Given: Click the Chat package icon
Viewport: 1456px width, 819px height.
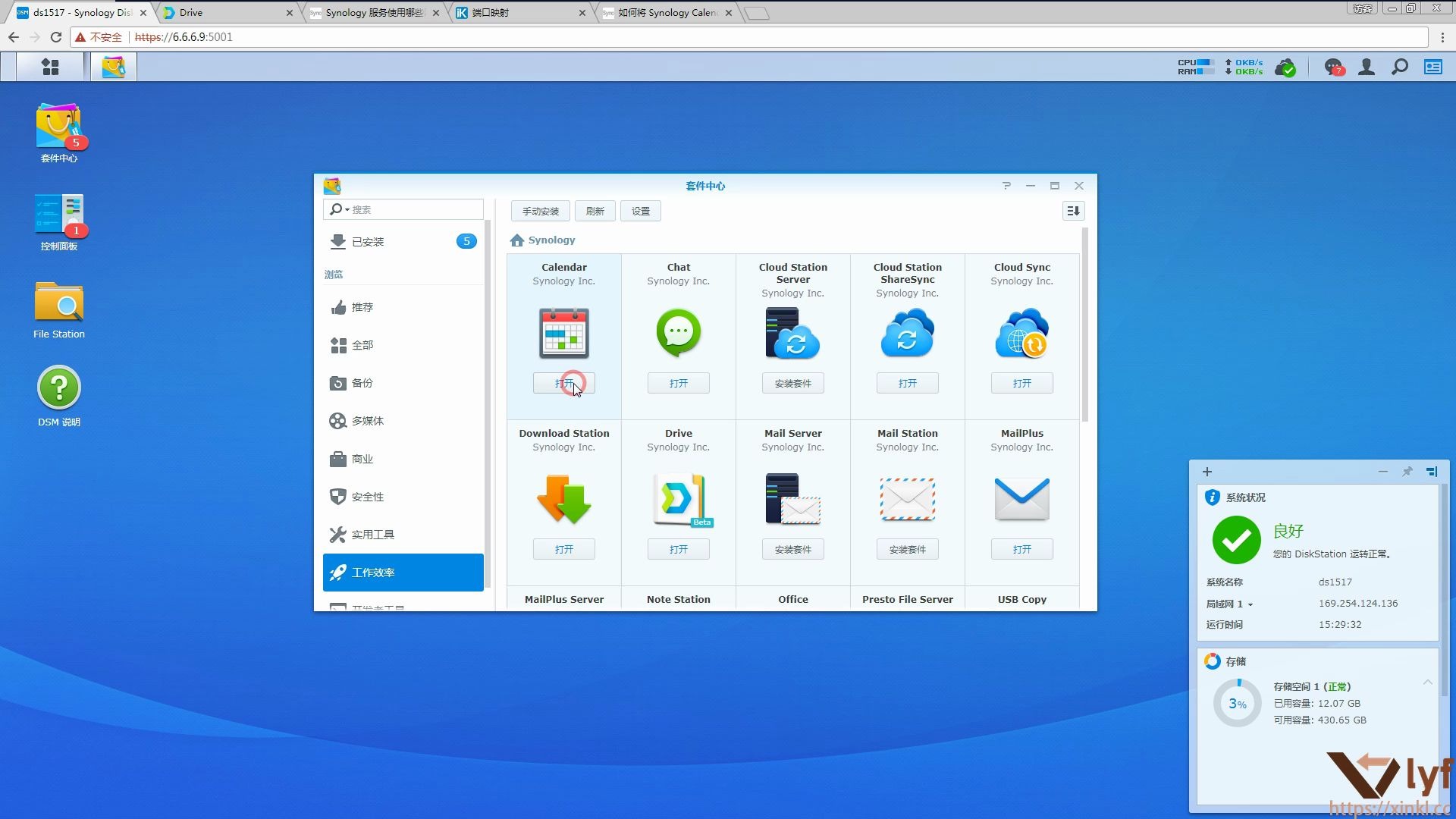Looking at the screenshot, I should click(679, 333).
